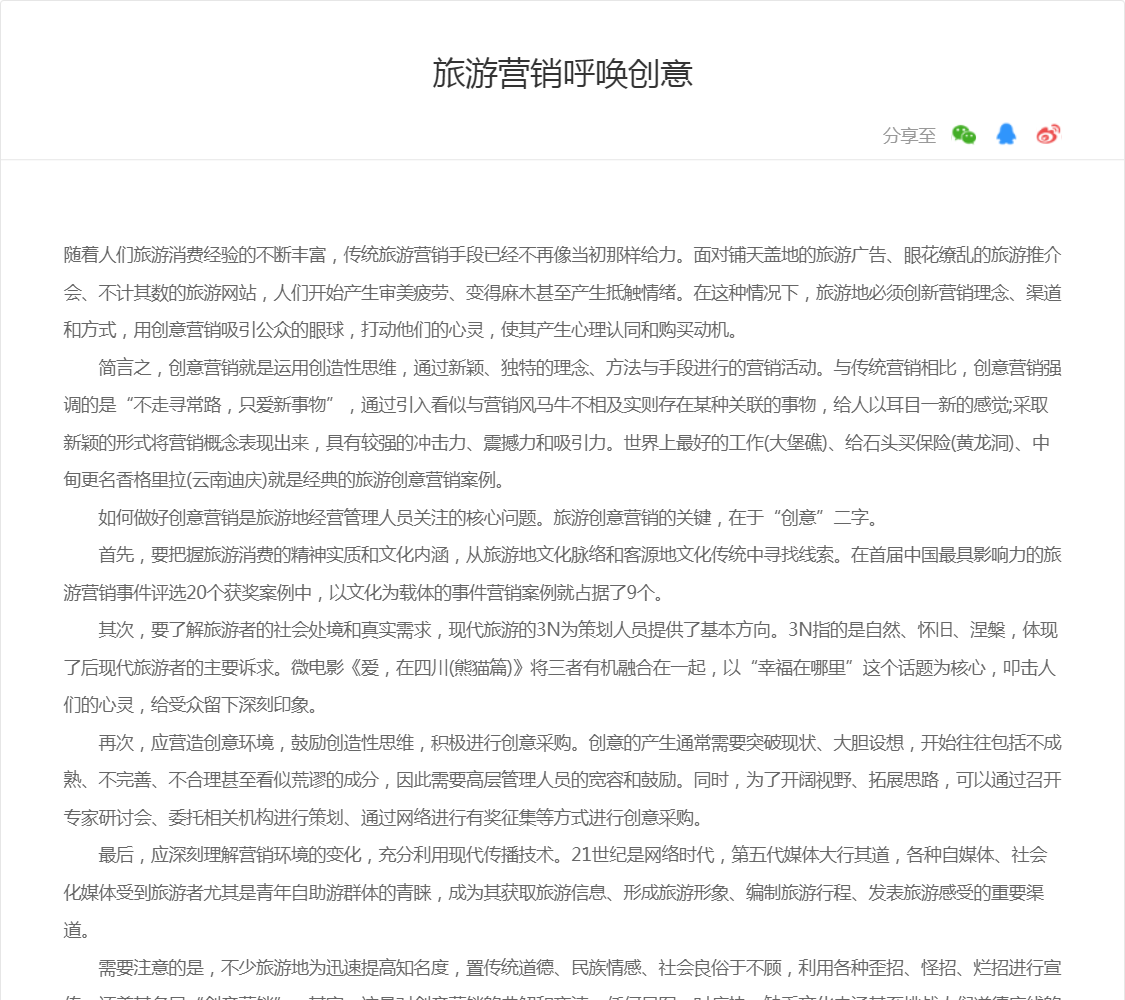Click the opening paragraph starting "随着人们旅游消费经验"

(562, 292)
